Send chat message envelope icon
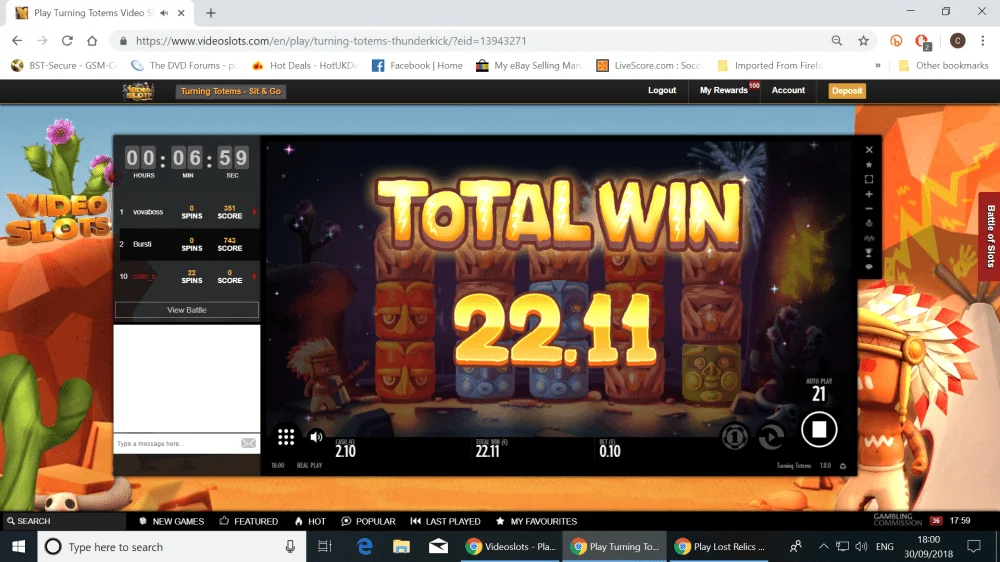 tap(248, 443)
